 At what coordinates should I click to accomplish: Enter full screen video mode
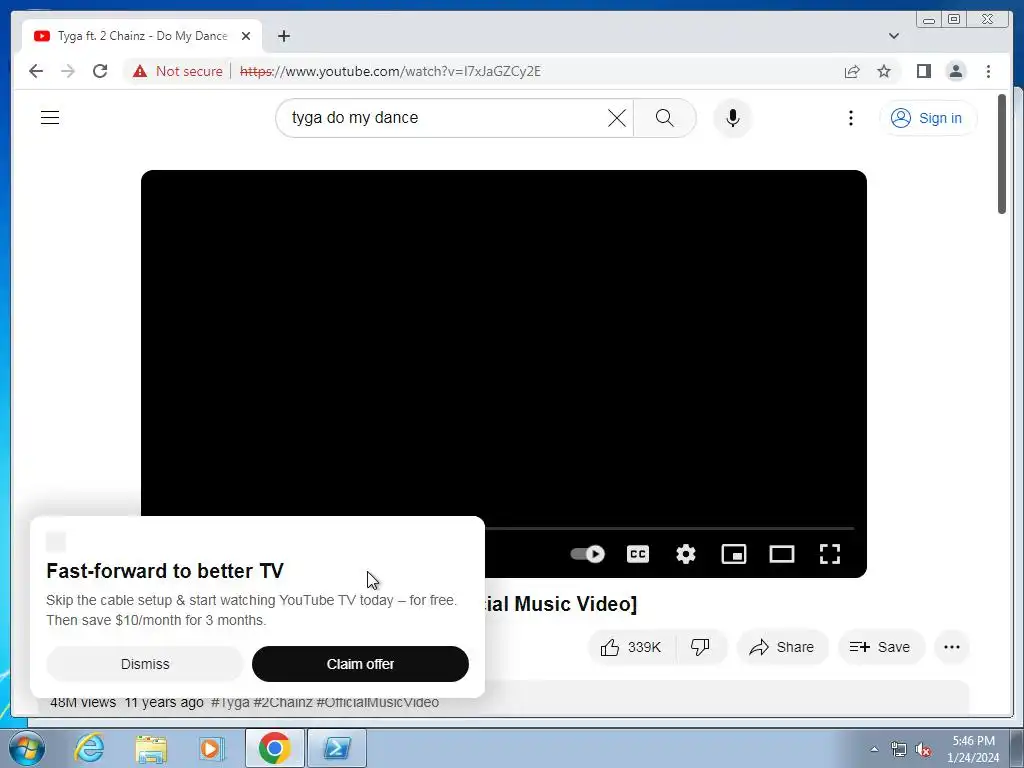830,554
